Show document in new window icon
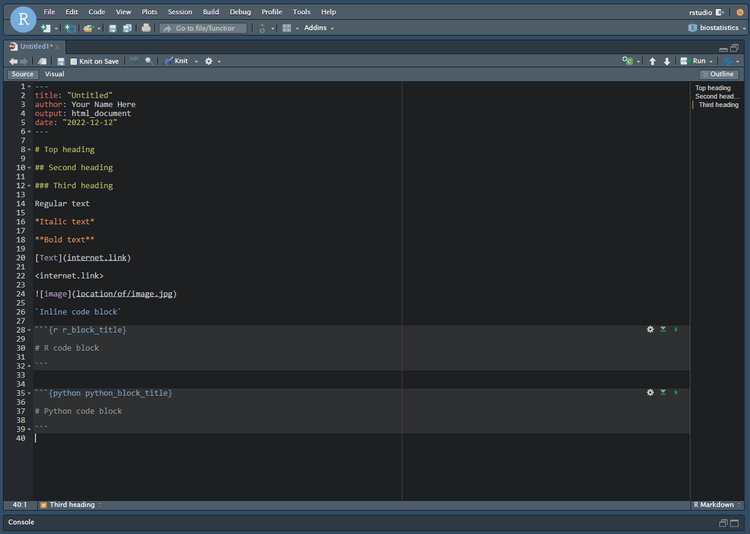750x534 pixels. point(42,61)
